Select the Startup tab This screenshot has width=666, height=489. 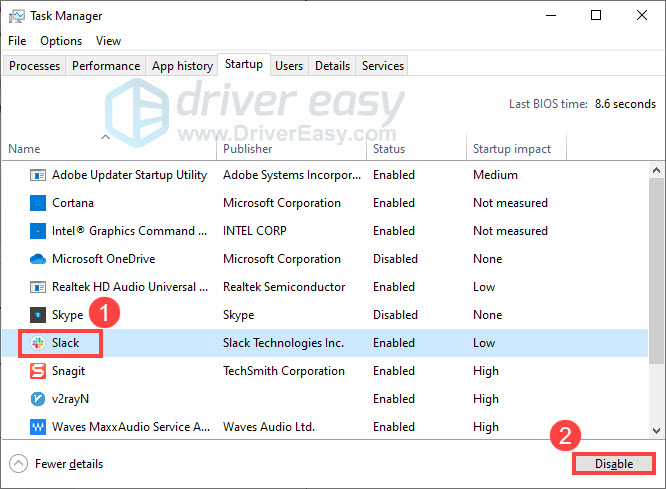pos(244,64)
